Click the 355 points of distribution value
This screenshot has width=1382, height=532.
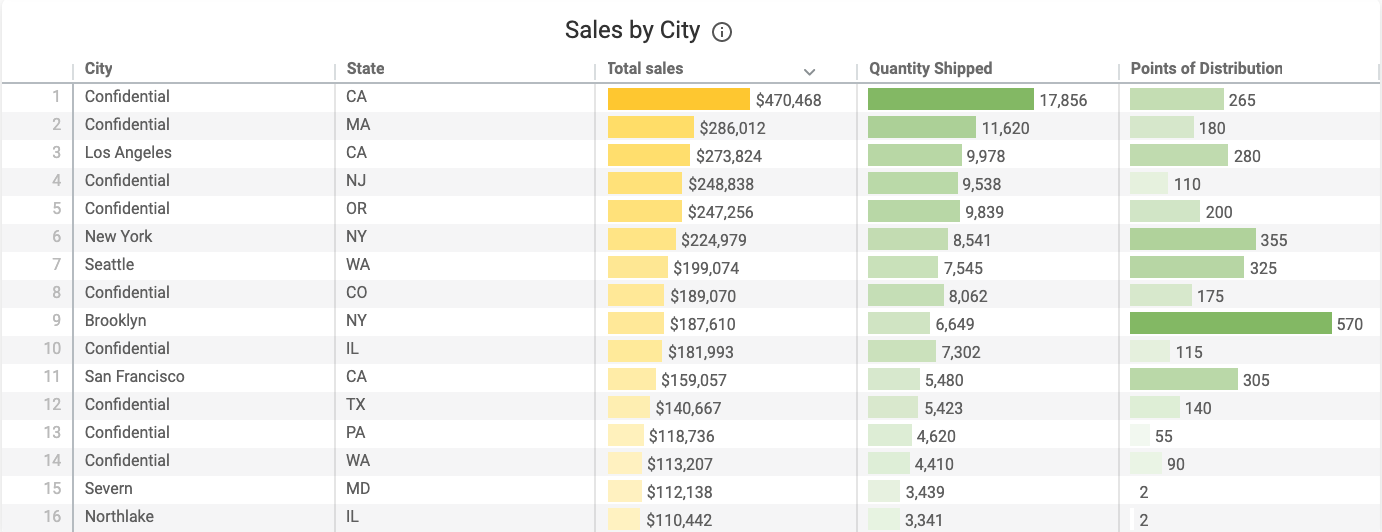click(x=1274, y=240)
